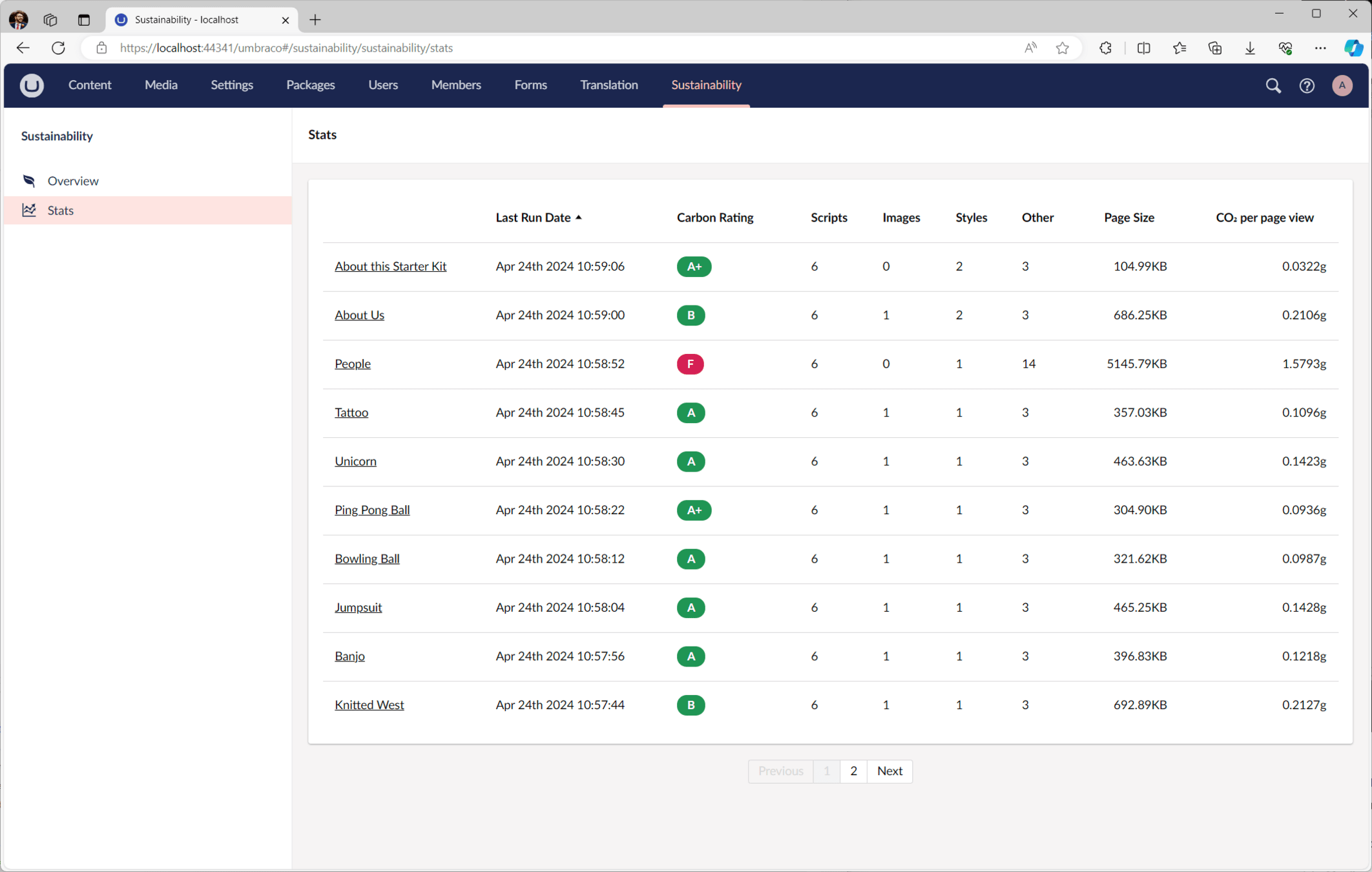Image resolution: width=1372 pixels, height=872 pixels.
Task: Open the user avatar menu
Action: coord(1342,85)
